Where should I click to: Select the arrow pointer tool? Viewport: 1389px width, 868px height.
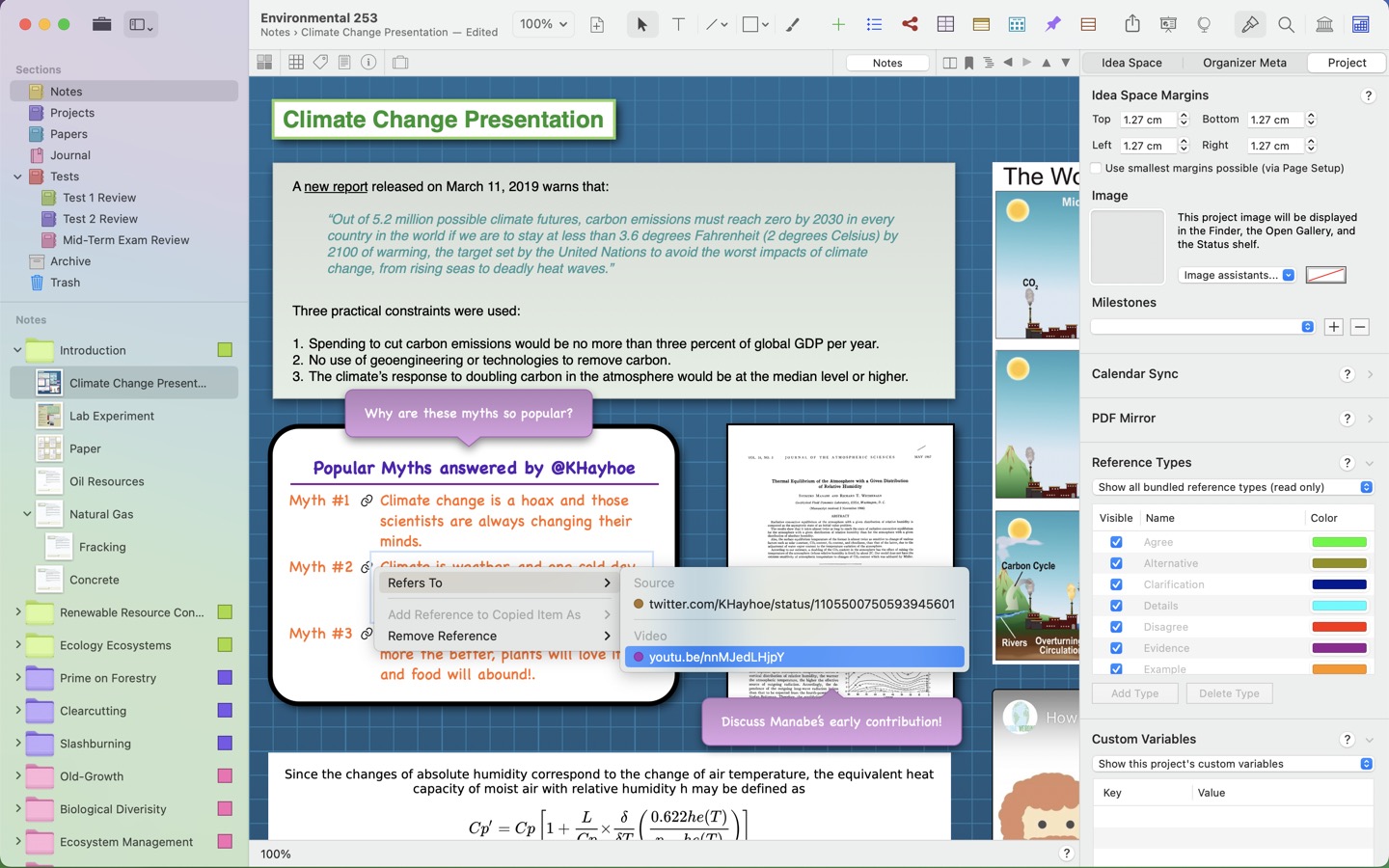(x=641, y=25)
